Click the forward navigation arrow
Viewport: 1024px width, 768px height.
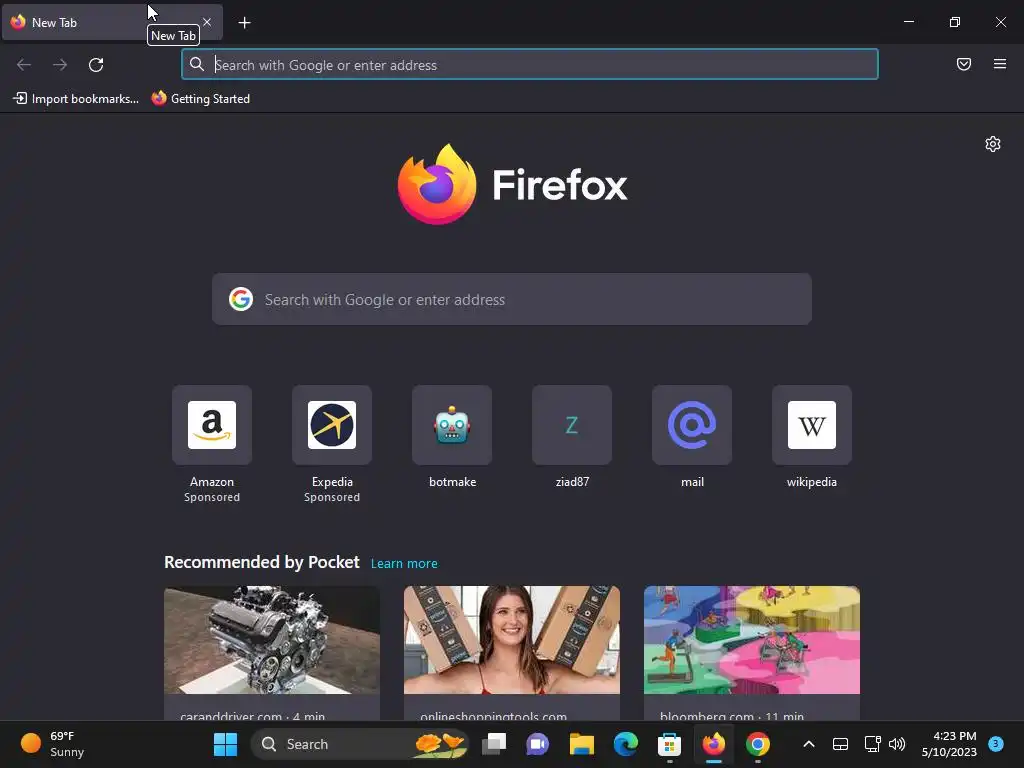coord(60,65)
